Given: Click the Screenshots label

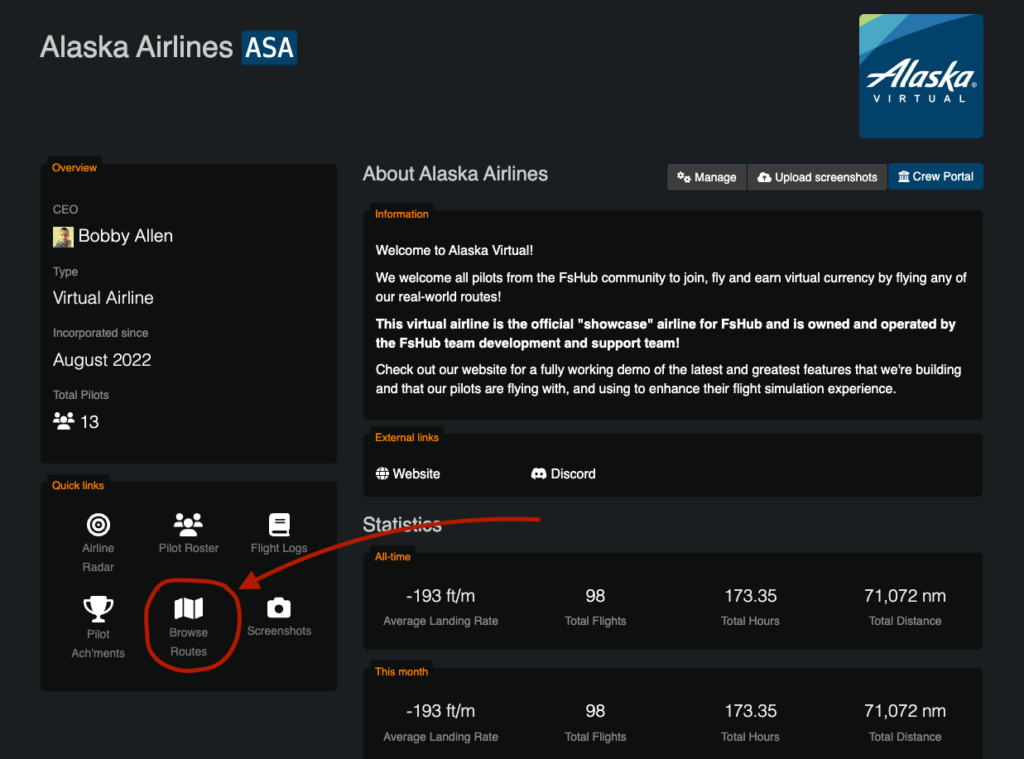Looking at the screenshot, I should 279,631.
